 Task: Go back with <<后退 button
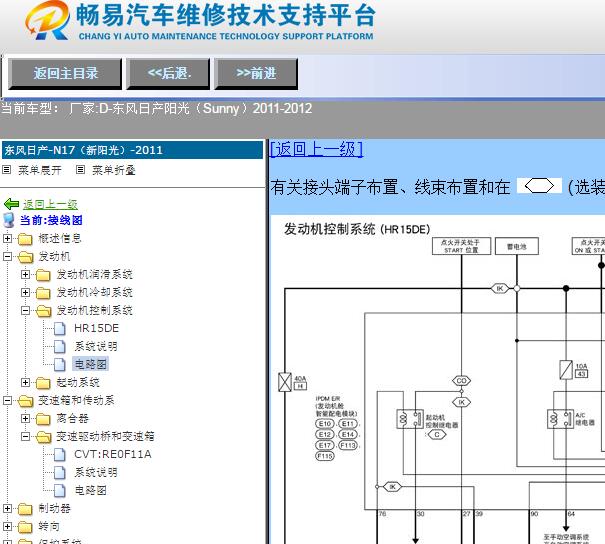pos(168,74)
